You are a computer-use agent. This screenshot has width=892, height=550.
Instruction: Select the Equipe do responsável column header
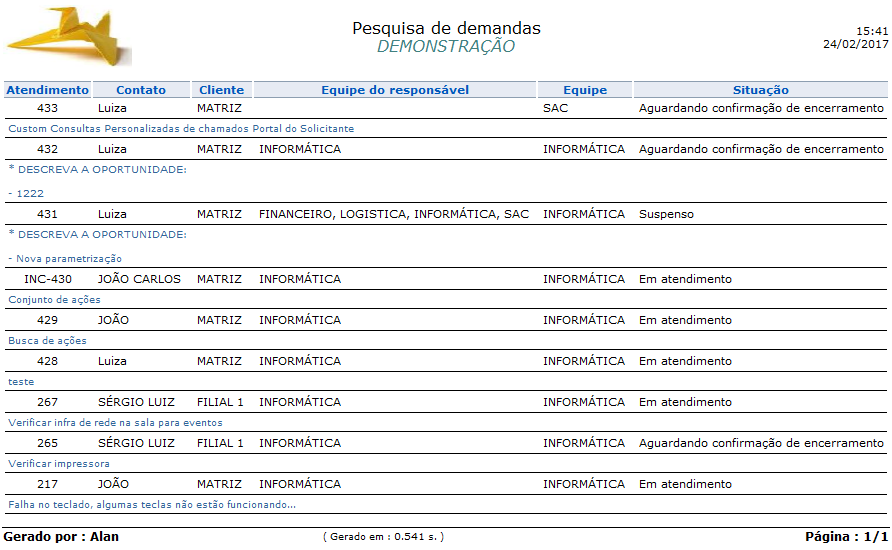click(x=395, y=90)
